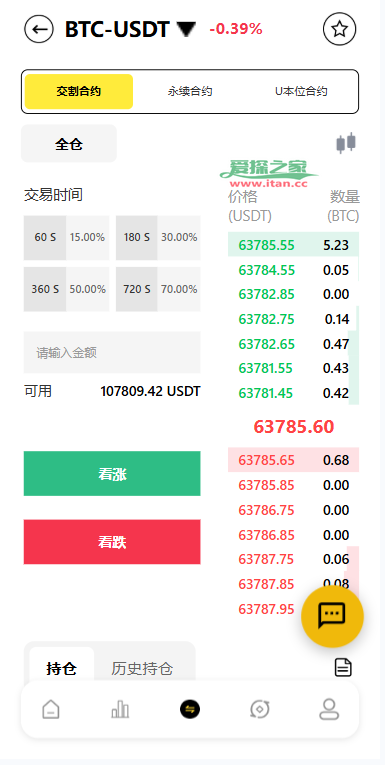This screenshot has height=765, width=385.
Task: Switch to the 永续合约 tab
Action: (x=190, y=91)
